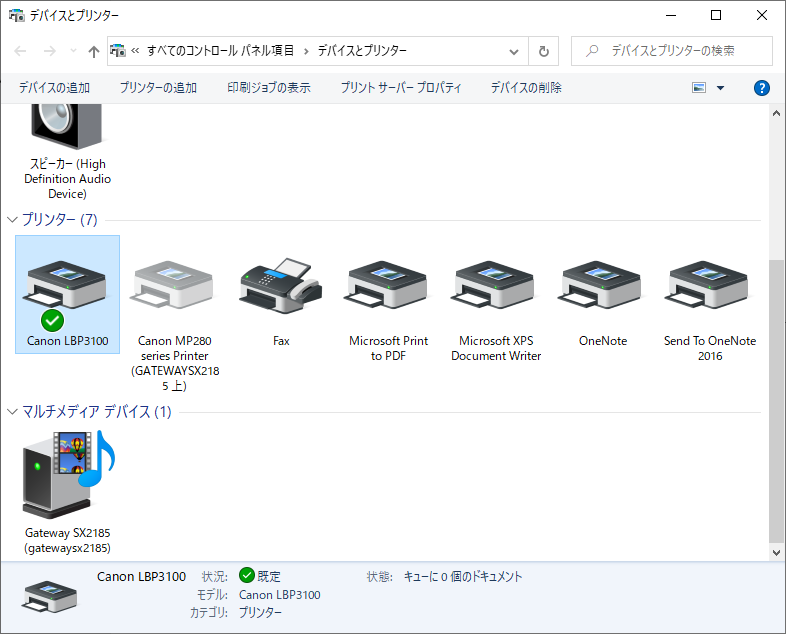Click デバイスの追加 in the command bar
The height and width of the screenshot is (634, 786).
click(x=54, y=88)
